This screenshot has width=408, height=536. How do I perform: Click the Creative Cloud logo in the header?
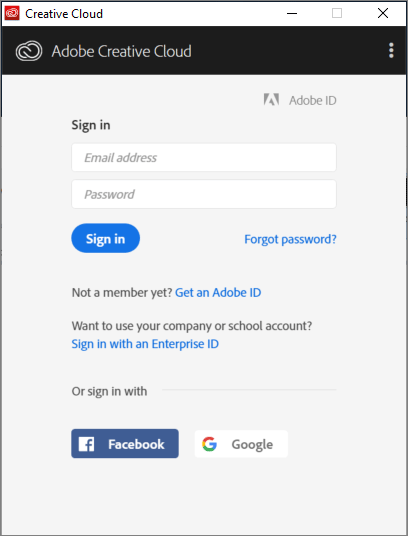[x=29, y=51]
